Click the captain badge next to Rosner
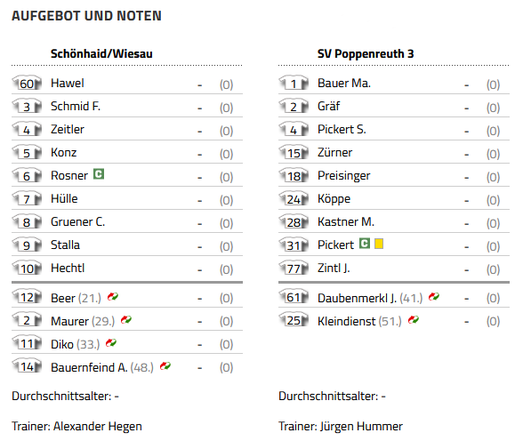Screen dimensions: 515x441 click(x=98, y=174)
